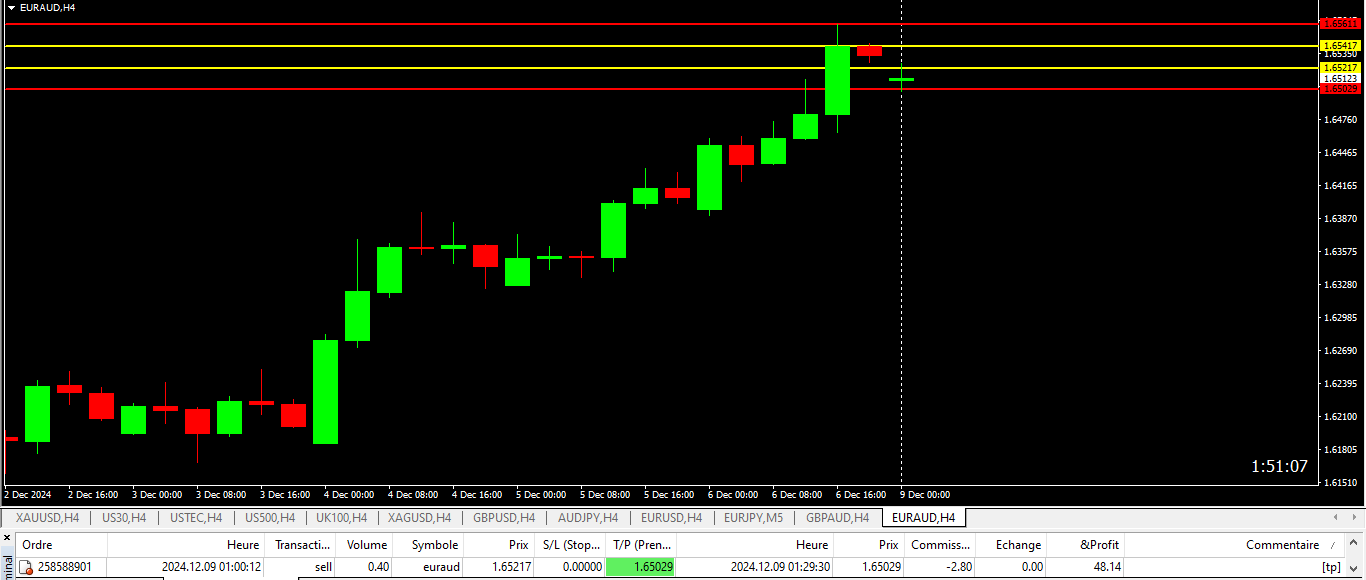Click the 1.61510 price scale value
The width and height of the screenshot is (1366, 580).
coord(1340,483)
